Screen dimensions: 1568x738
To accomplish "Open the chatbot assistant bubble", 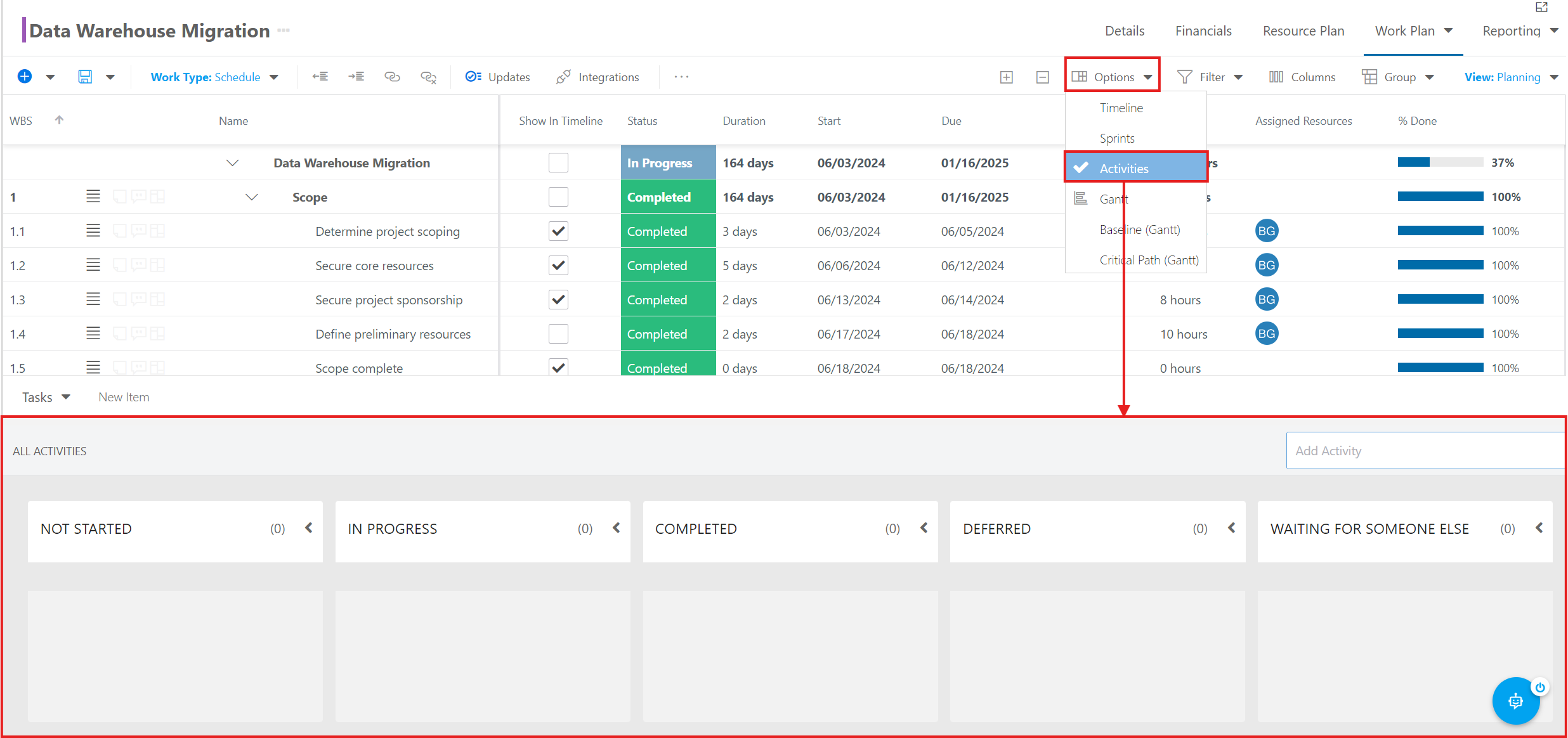I will click(x=1516, y=701).
